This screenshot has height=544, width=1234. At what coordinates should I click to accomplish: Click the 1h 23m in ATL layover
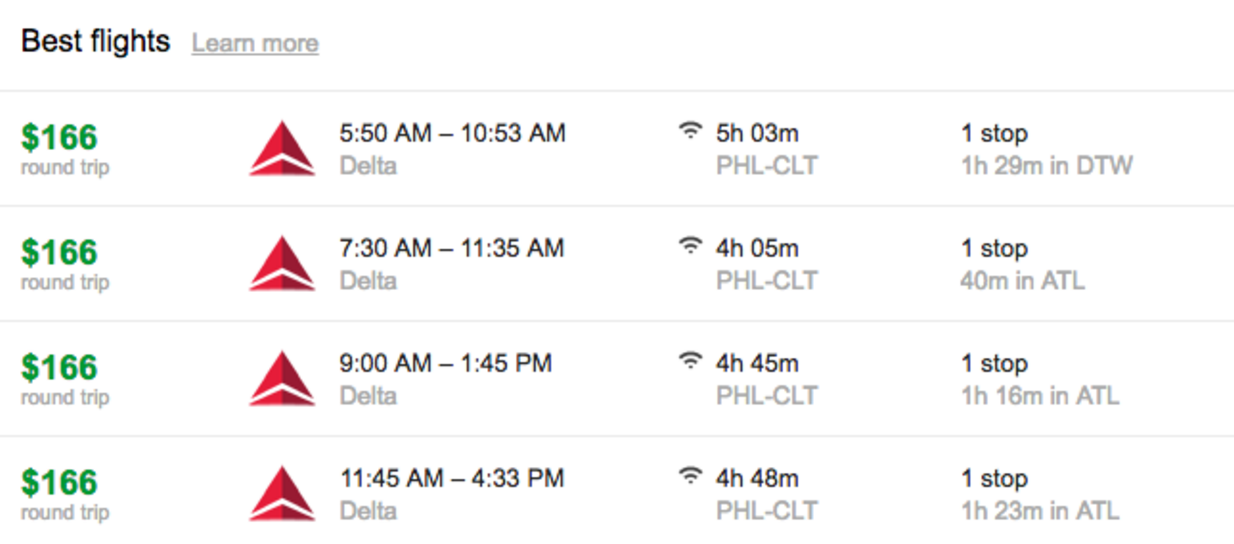pos(1040,511)
